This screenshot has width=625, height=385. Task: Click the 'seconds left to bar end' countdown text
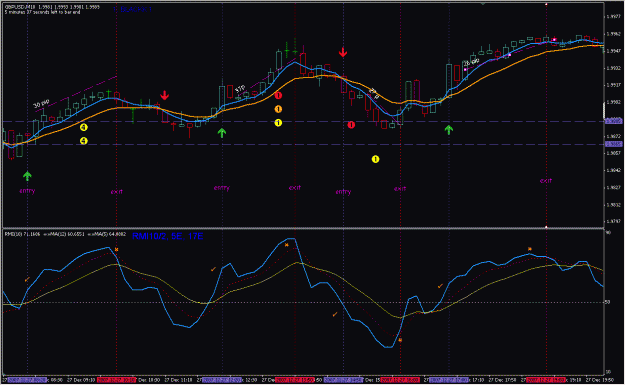pyautogui.click(x=42, y=12)
